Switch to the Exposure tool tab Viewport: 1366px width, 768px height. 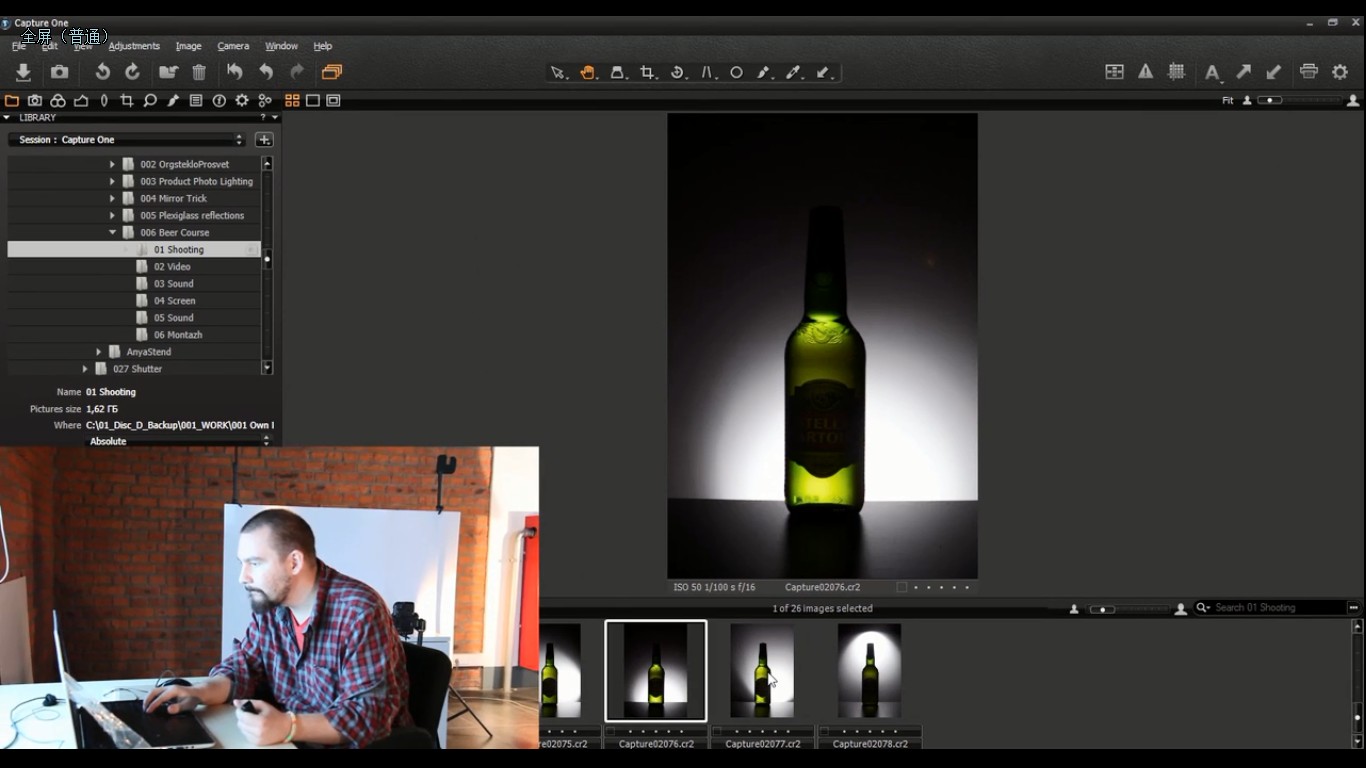tap(81, 101)
